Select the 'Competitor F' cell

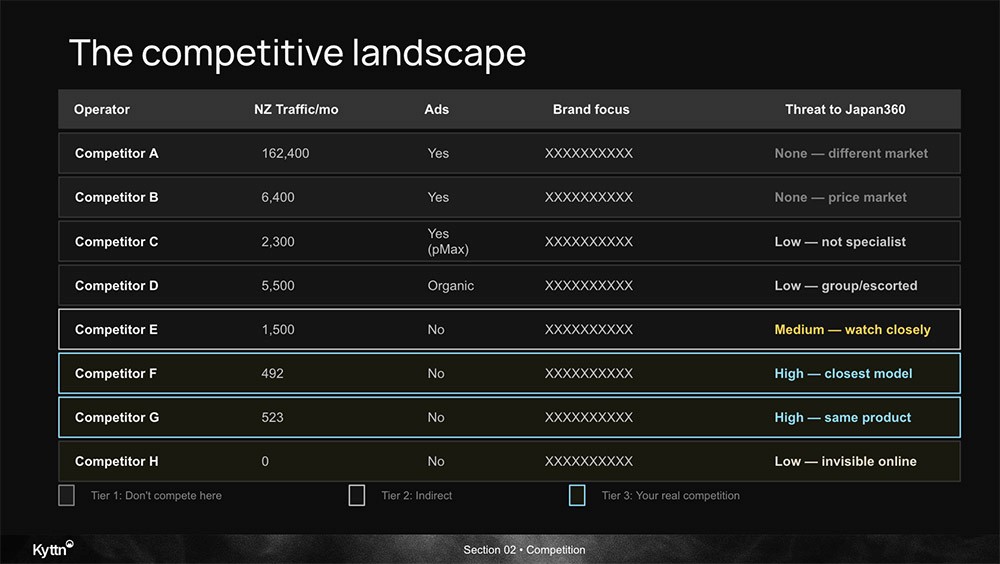115,374
